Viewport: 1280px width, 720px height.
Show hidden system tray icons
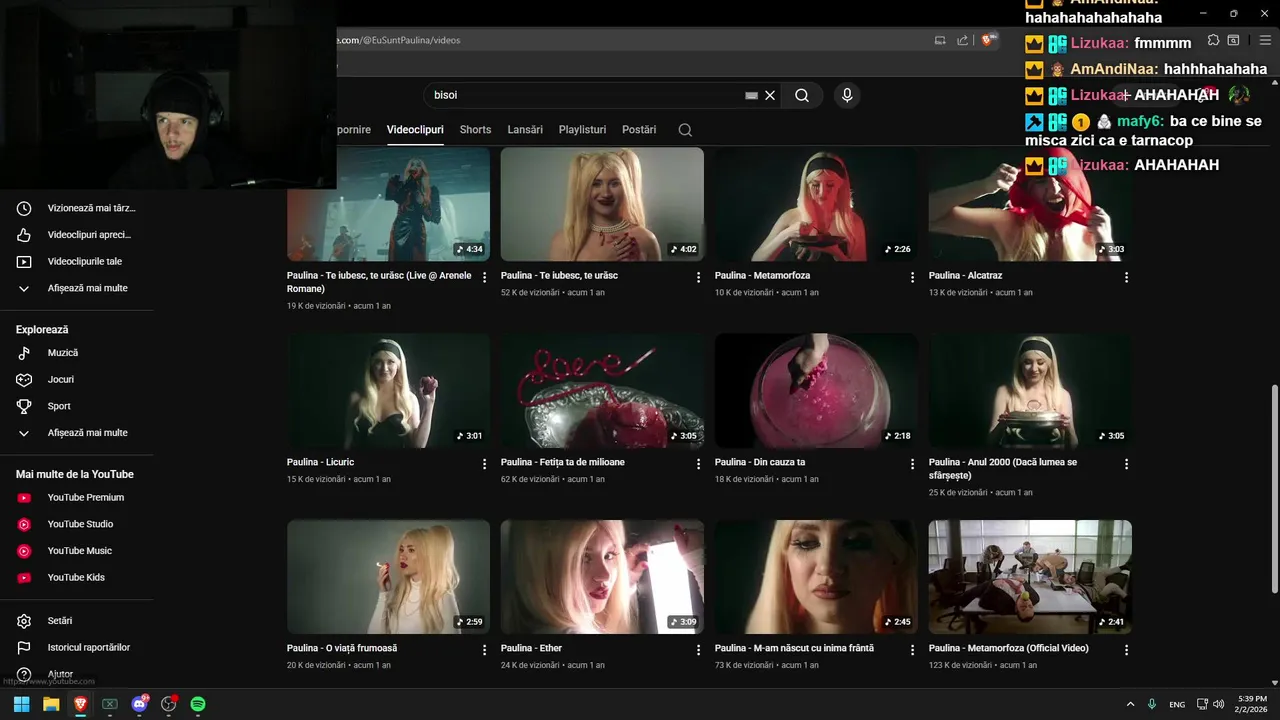(x=1130, y=704)
